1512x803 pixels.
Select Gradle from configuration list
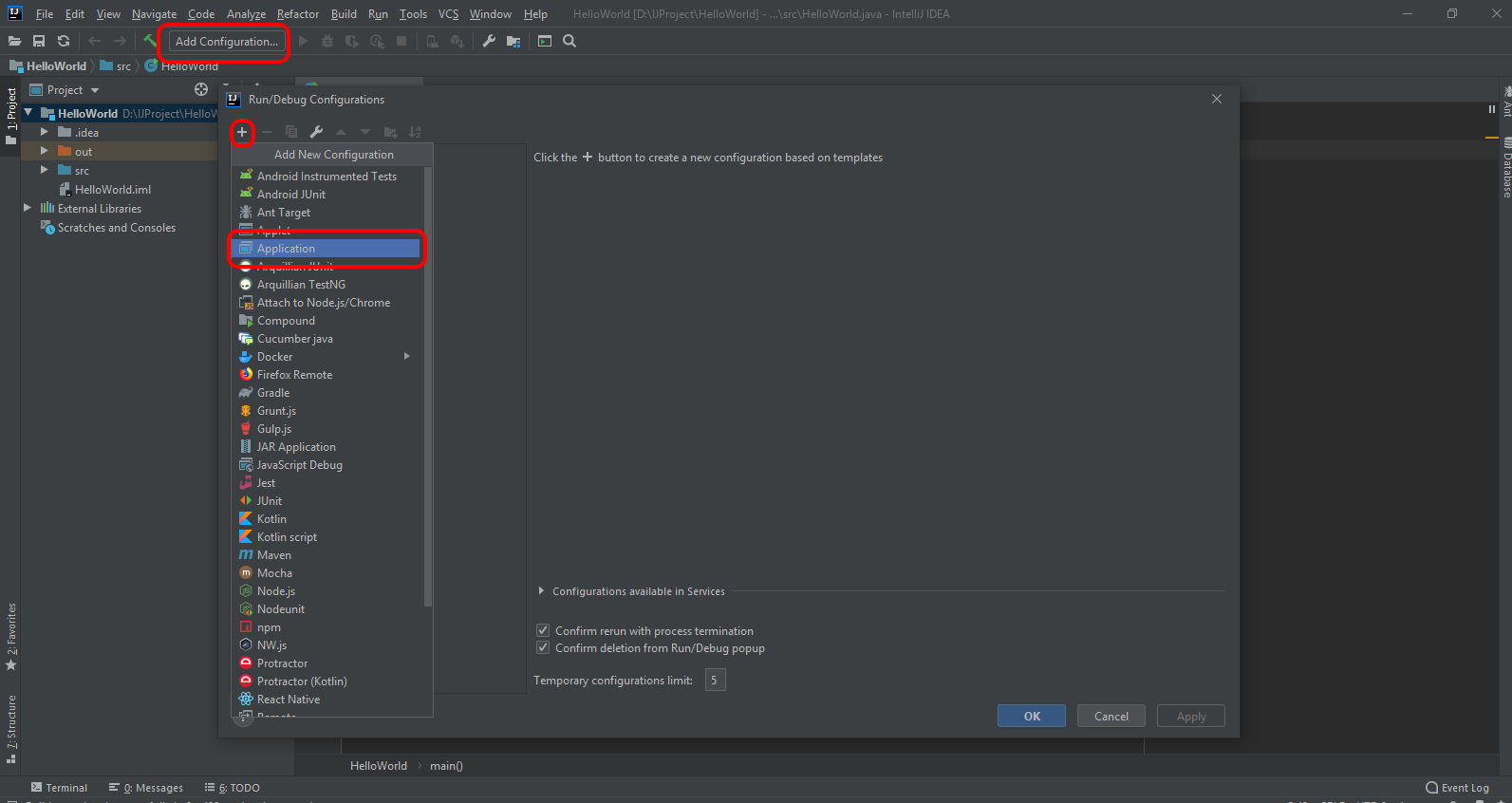coord(326,393)
